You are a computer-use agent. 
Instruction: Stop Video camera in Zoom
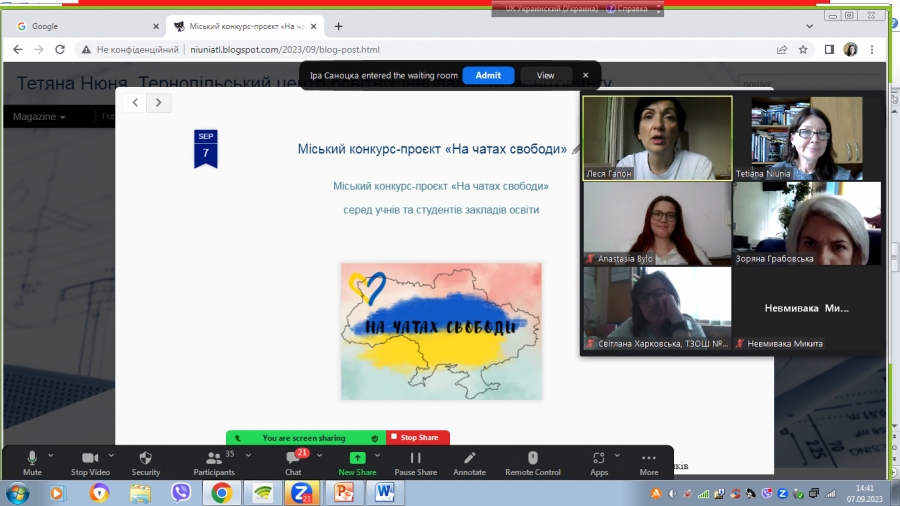(90, 459)
